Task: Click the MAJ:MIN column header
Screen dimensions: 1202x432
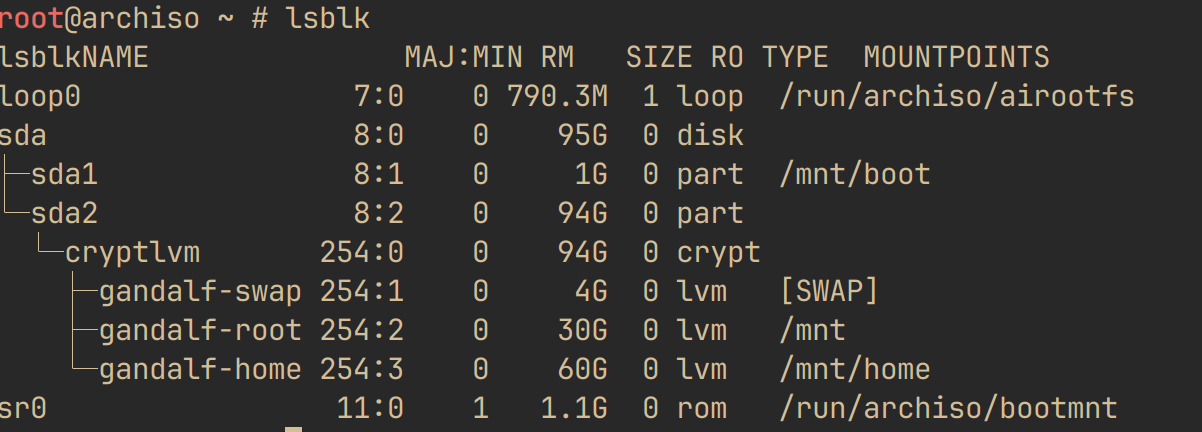Action: point(464,57)
